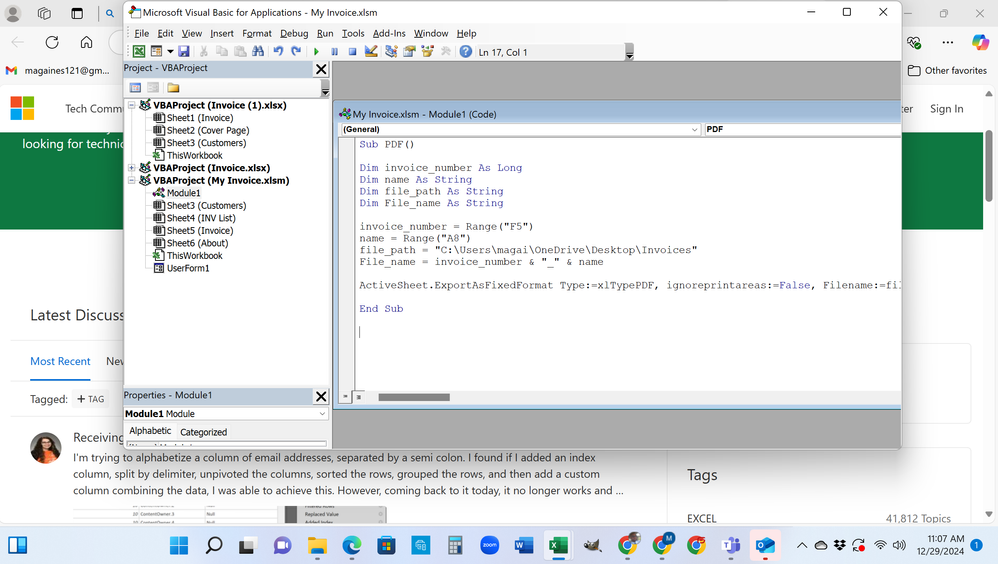Run the macro with the green play icon
This screenshot has height=564, width=998.
[317, 52]
